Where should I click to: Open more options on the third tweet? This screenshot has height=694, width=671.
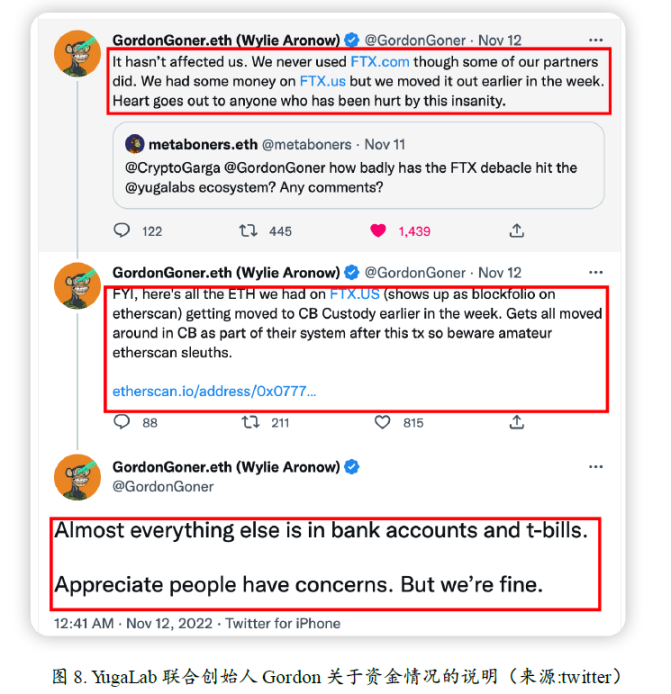tap(596, 467)
